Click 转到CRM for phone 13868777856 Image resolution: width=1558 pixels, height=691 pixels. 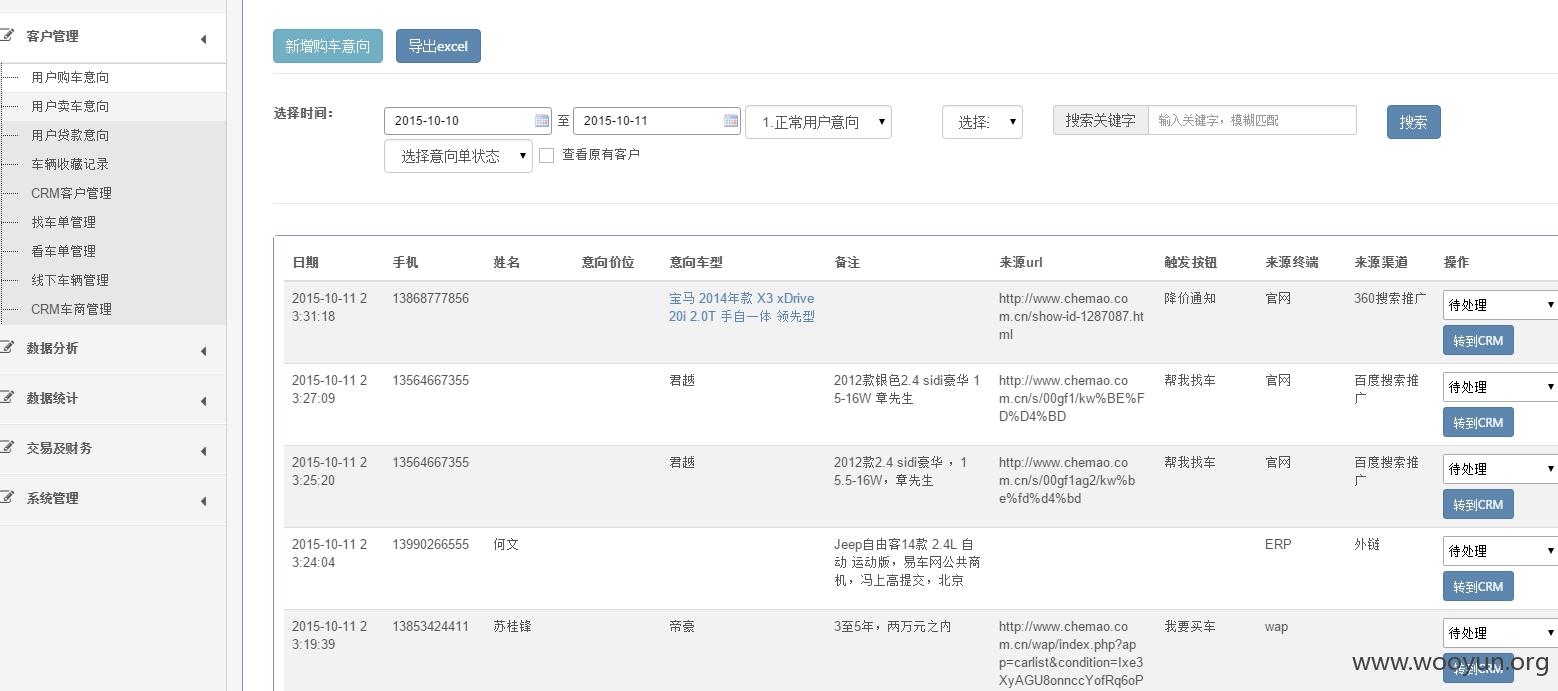click(1478, 340)
